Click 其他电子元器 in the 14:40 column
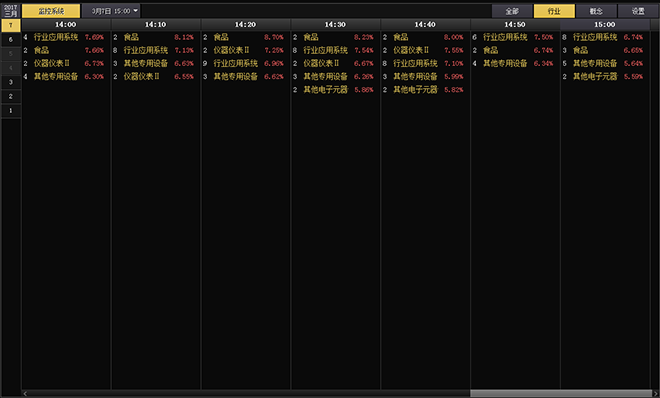This screenshot has height=398, width=660. click(x=415, y=89)
